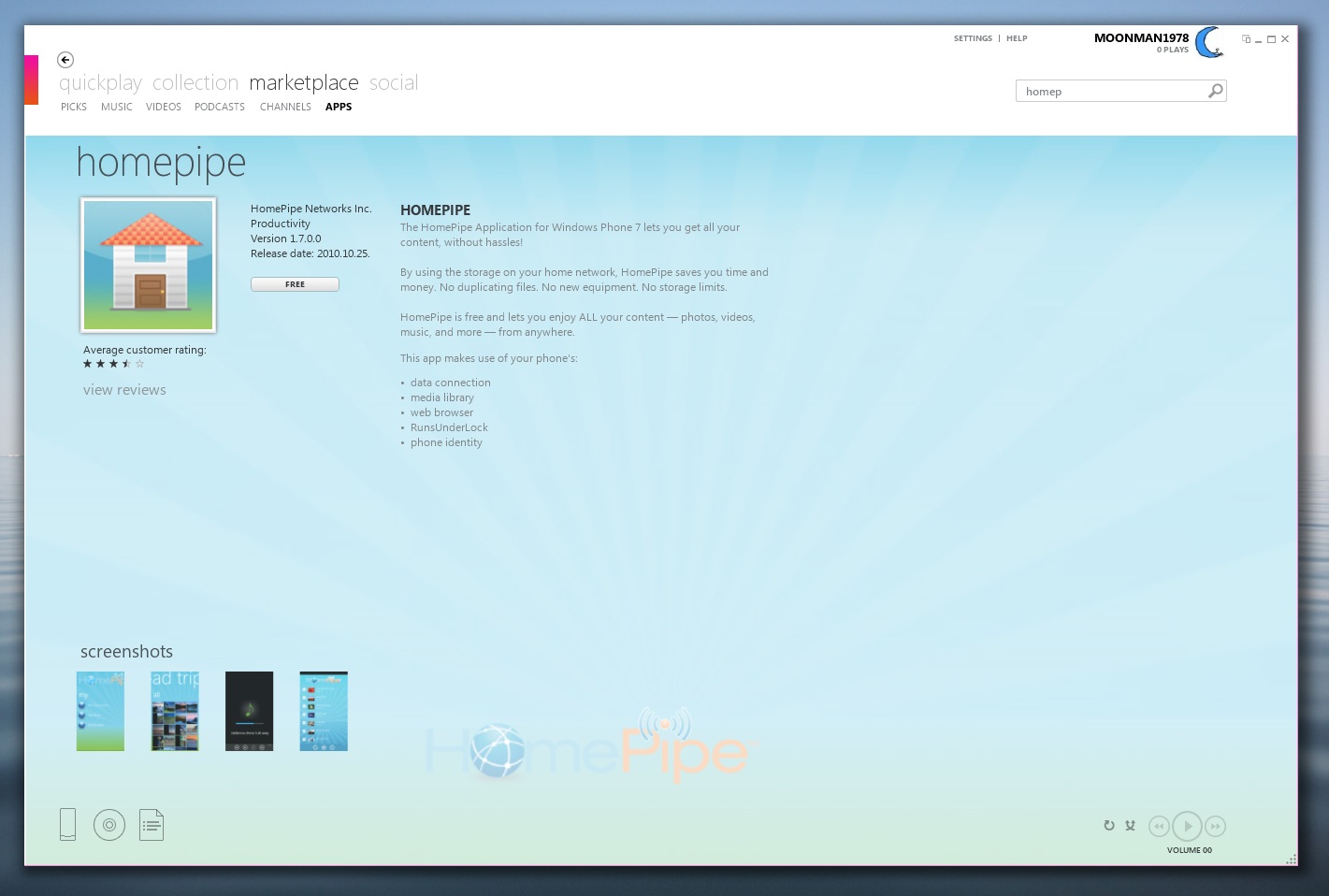The width and height of the screenshot is (1329, 896).
Task: Open the burn disc icon
Action: [109, 825]
